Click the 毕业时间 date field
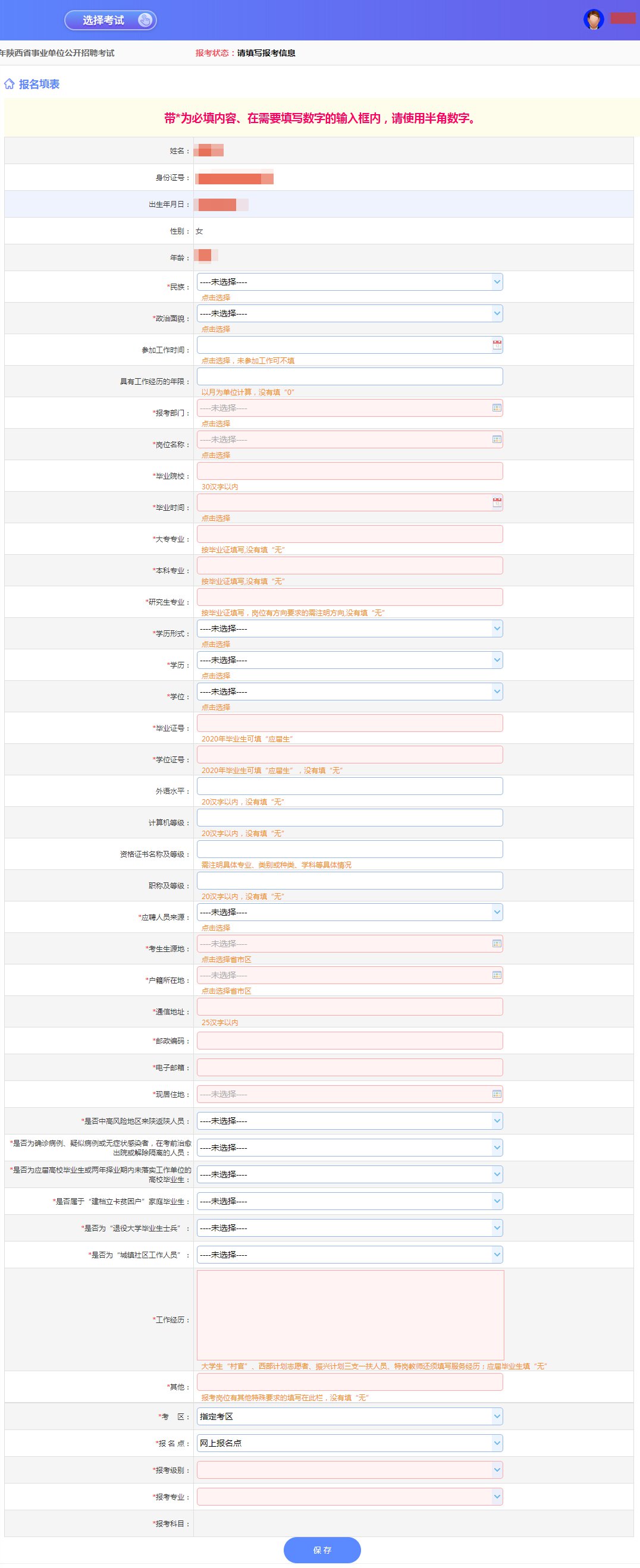The image size is (640, 1568). point(350,503)
